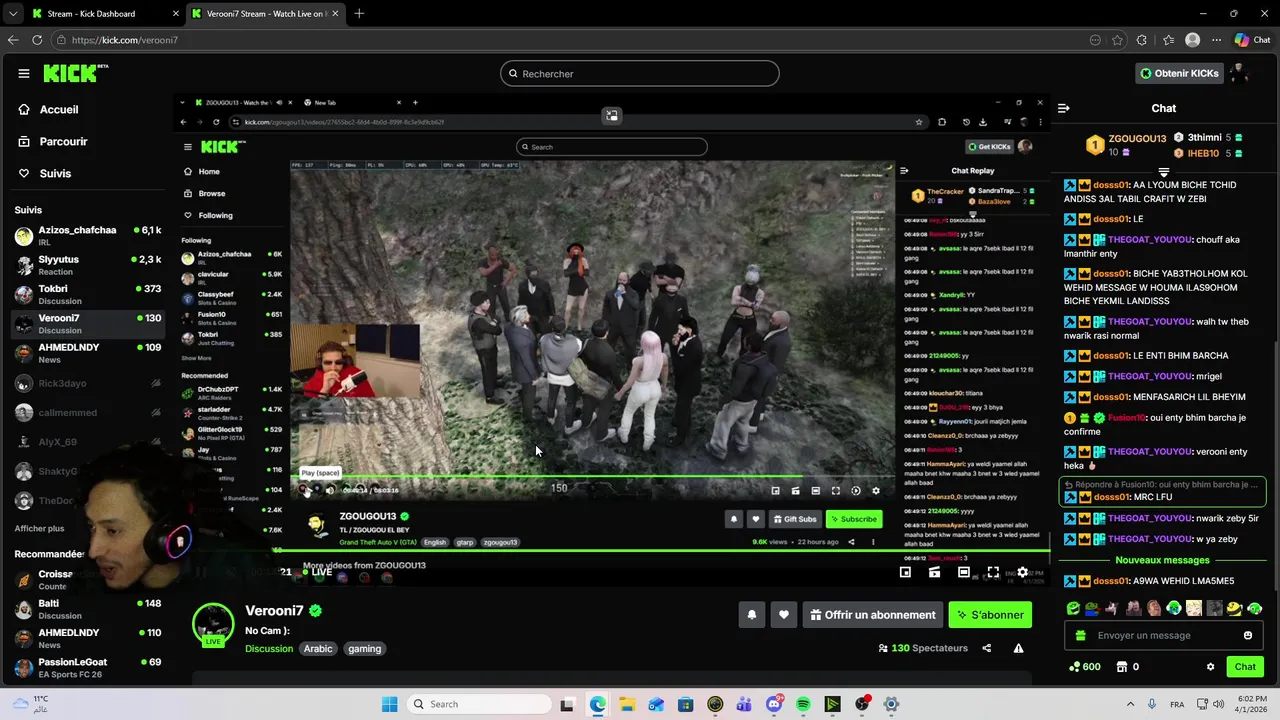Open the Slyyutus channel in Suivis
Screen dimensions: 1280x720
pyautogui.click(x=88, y=265)
